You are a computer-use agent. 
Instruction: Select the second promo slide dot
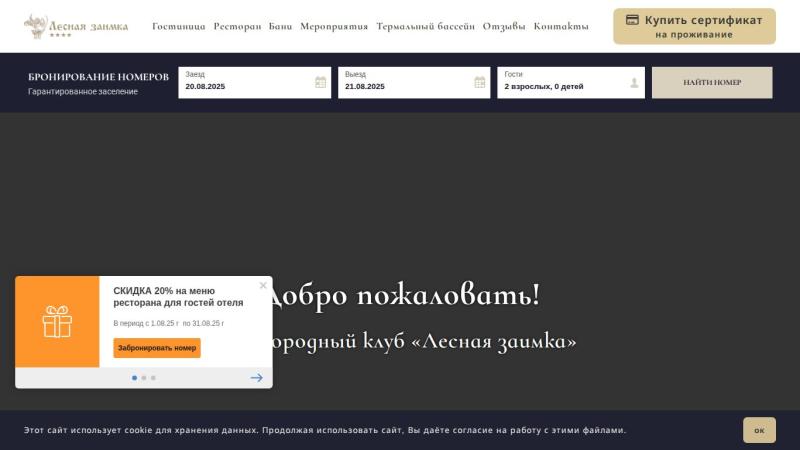(144, 378)
